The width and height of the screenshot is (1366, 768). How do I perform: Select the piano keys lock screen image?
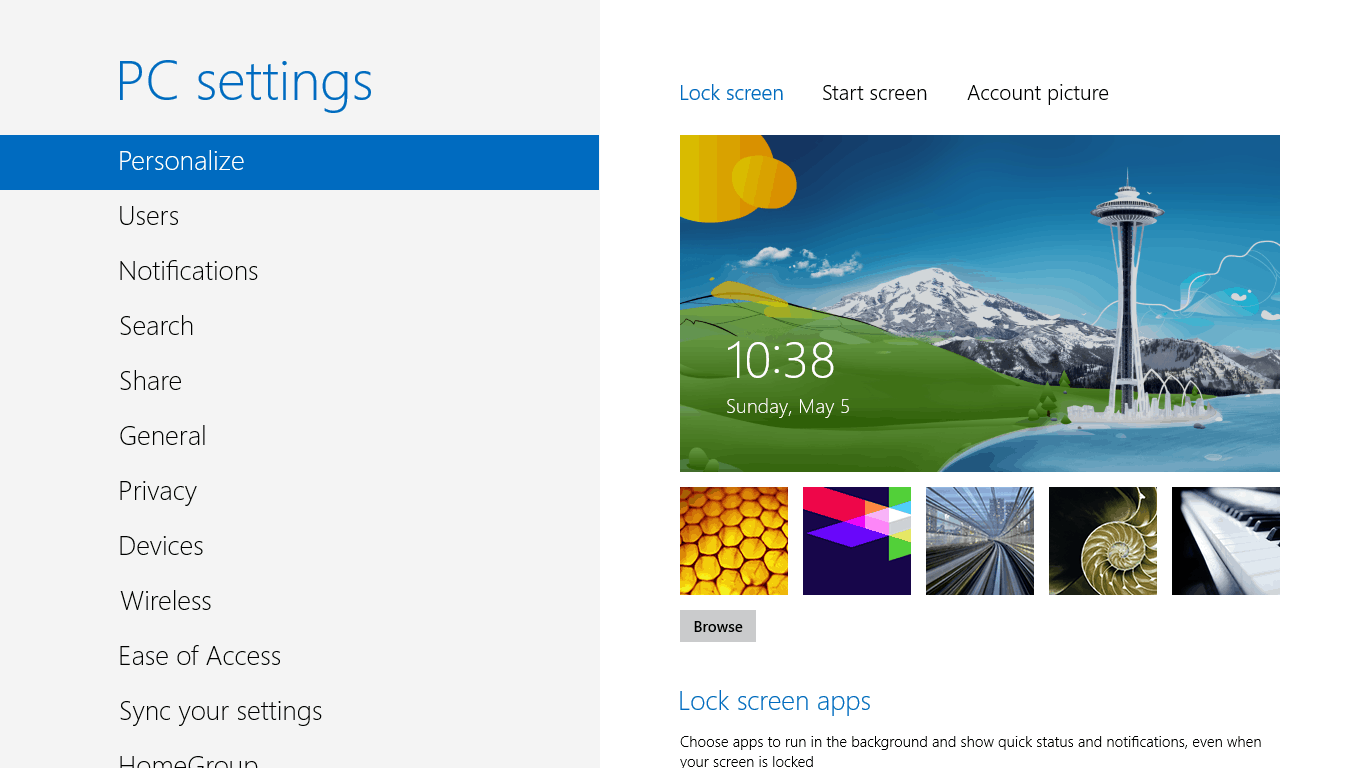1225,540
